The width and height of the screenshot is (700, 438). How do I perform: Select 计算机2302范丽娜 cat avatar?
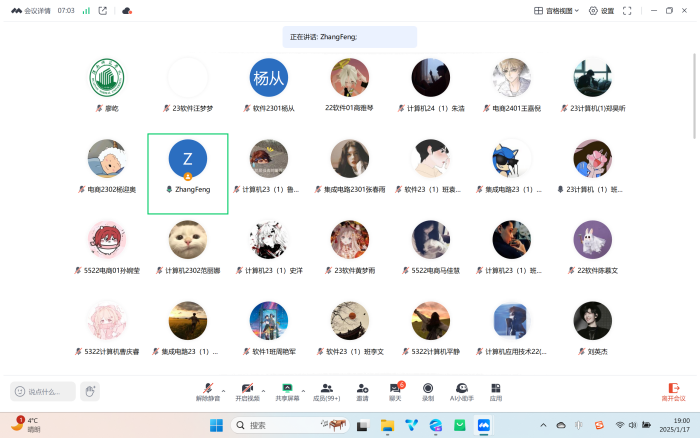point(188,240)
